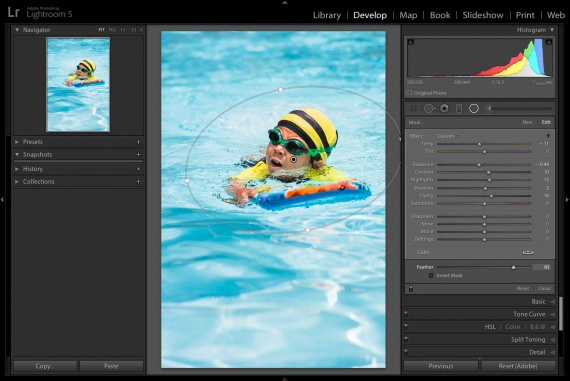Image resolution: width=570 pixels, height=381 pixels.
Task: Clear History with the X icon
Action: pos(138,169)
